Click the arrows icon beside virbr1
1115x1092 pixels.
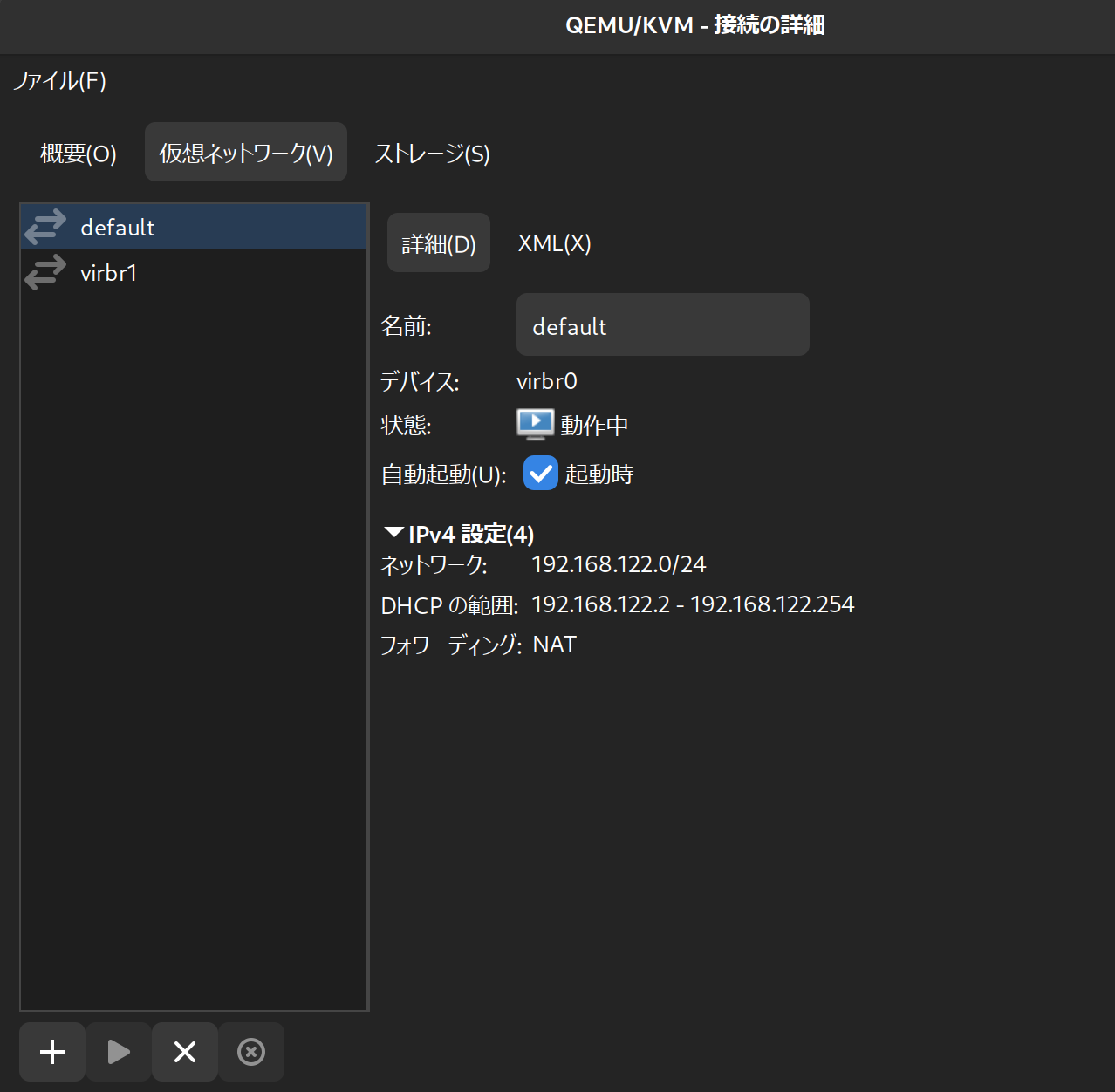coord(45,272)
